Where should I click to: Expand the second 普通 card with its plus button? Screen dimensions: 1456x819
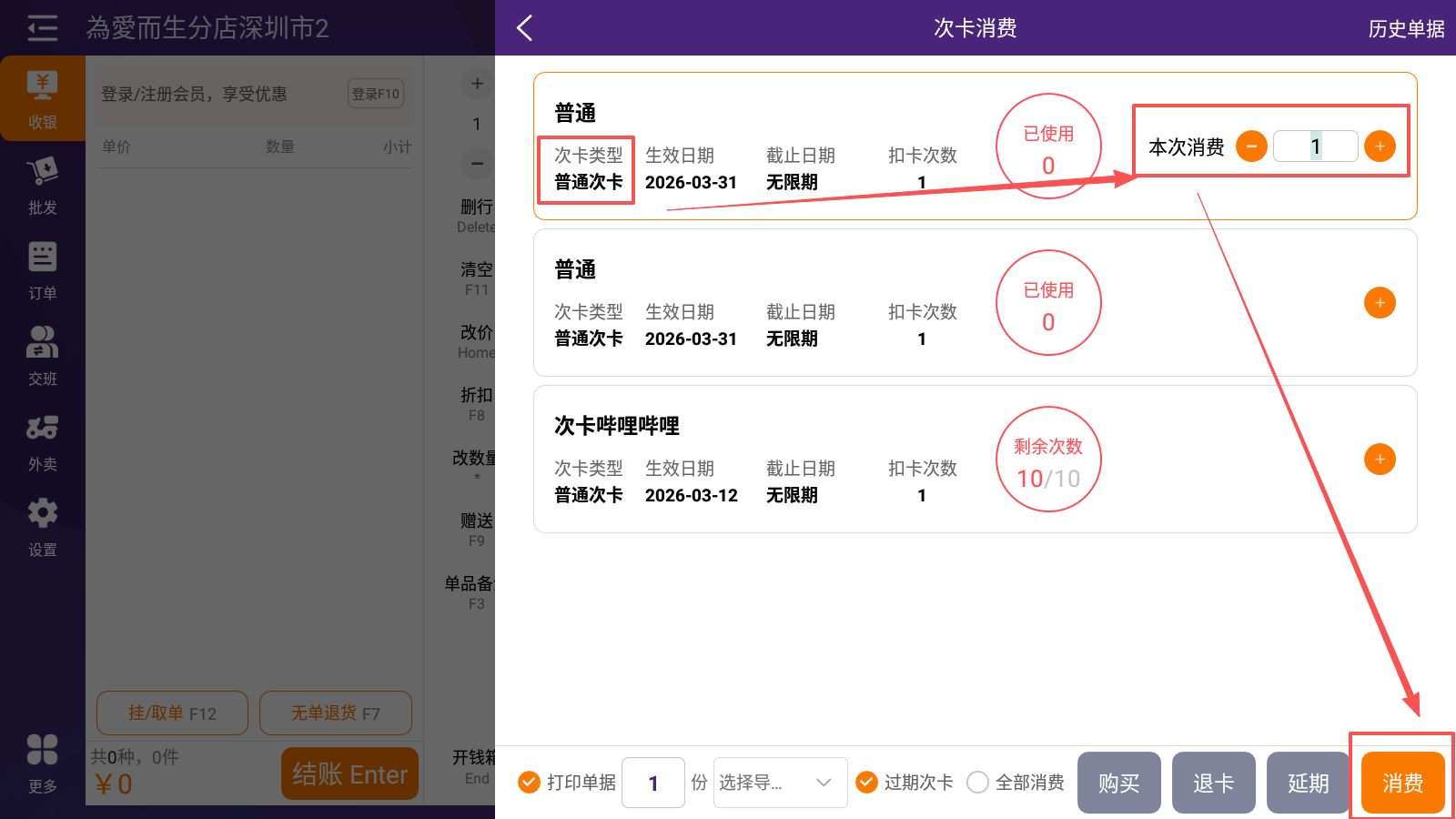pos(1380,303)
